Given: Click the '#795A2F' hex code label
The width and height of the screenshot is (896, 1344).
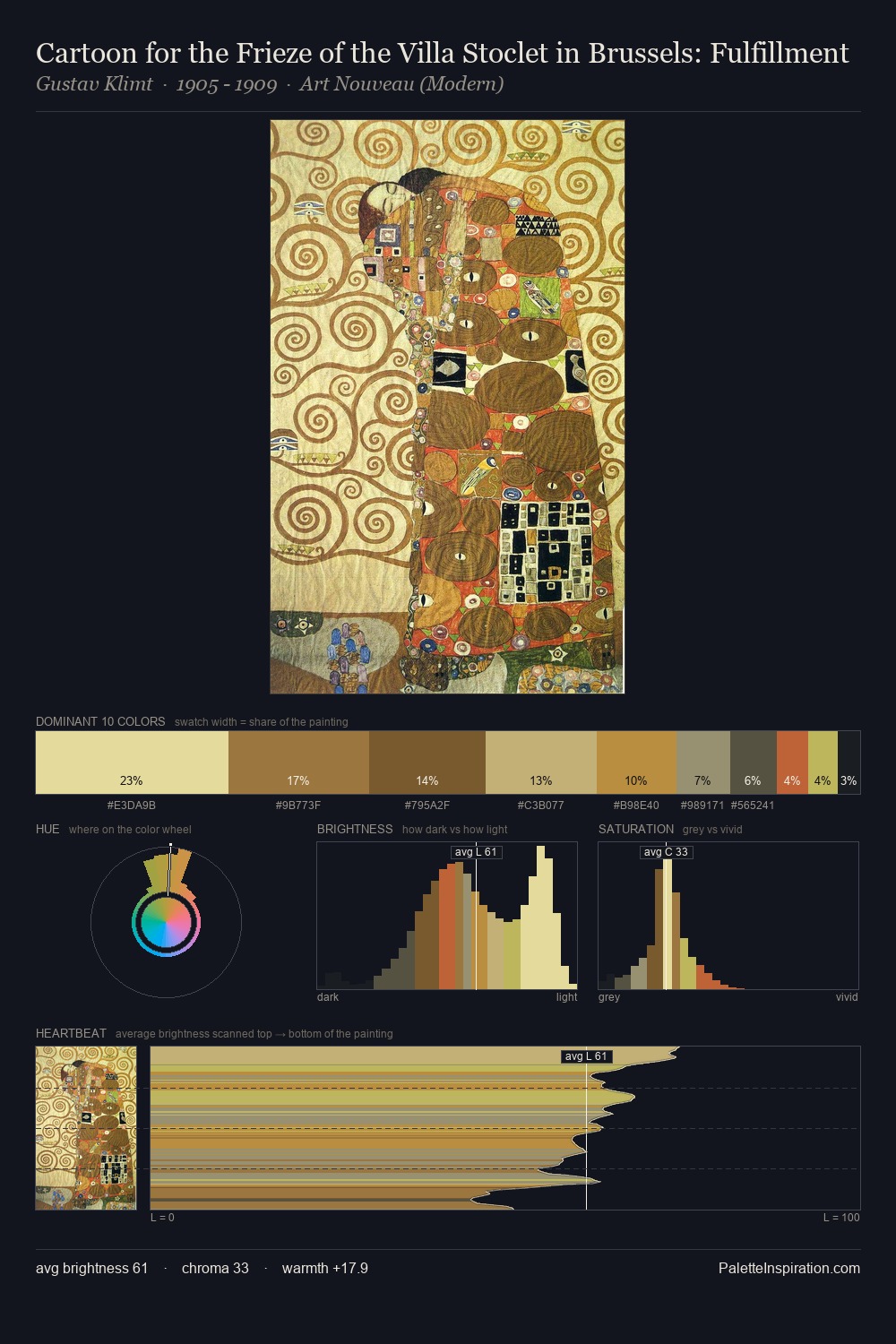Looking at the screenshot, I should (x=427, y=806).
